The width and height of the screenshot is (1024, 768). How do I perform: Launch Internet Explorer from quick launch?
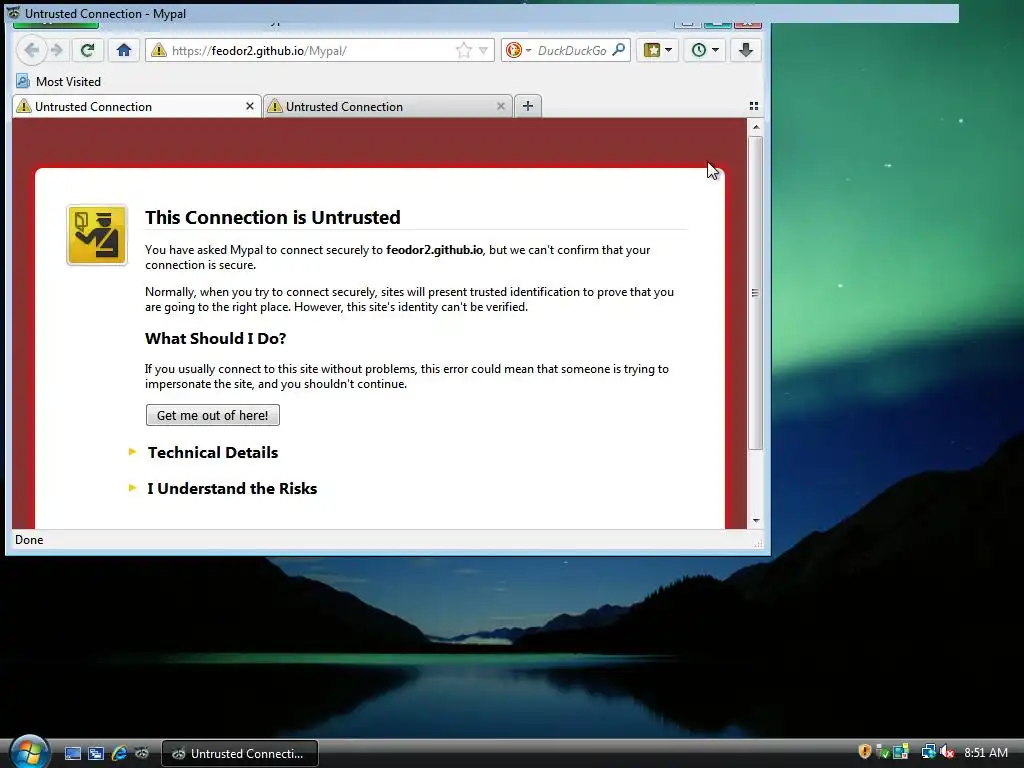(119, 753)
